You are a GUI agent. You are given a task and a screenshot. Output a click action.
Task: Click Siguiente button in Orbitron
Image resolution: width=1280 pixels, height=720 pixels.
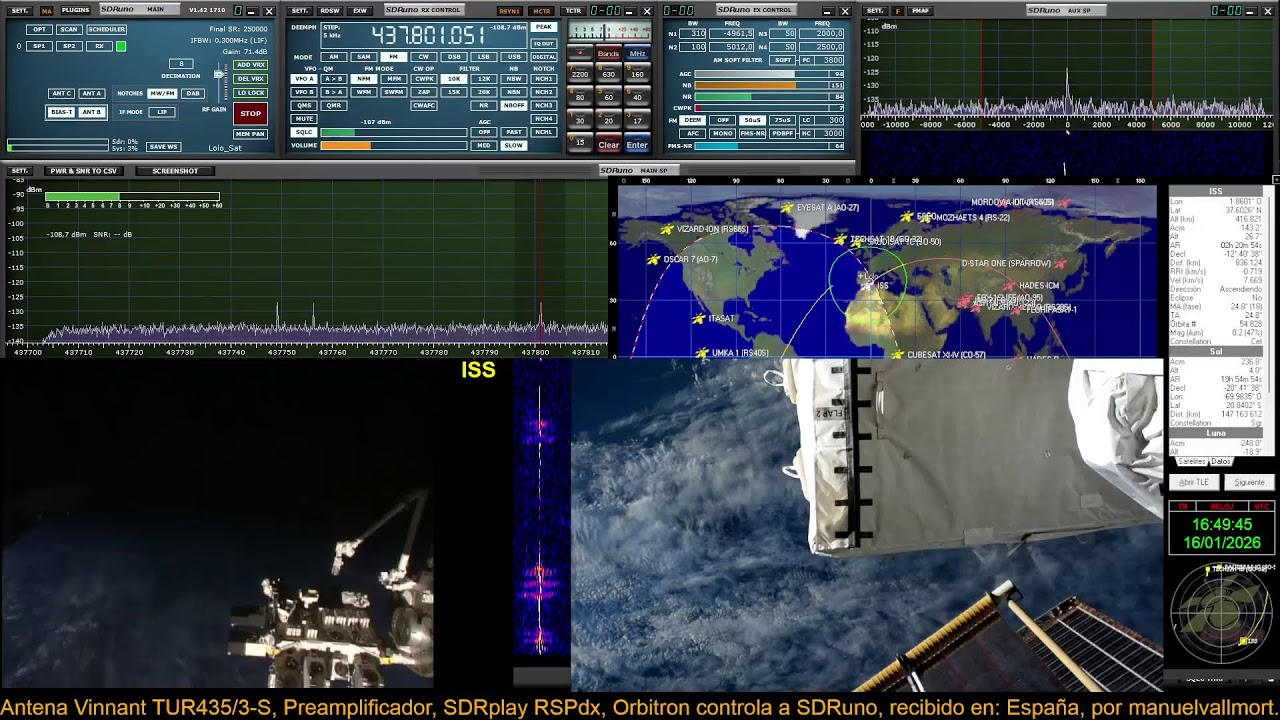tap(1249, 482)
